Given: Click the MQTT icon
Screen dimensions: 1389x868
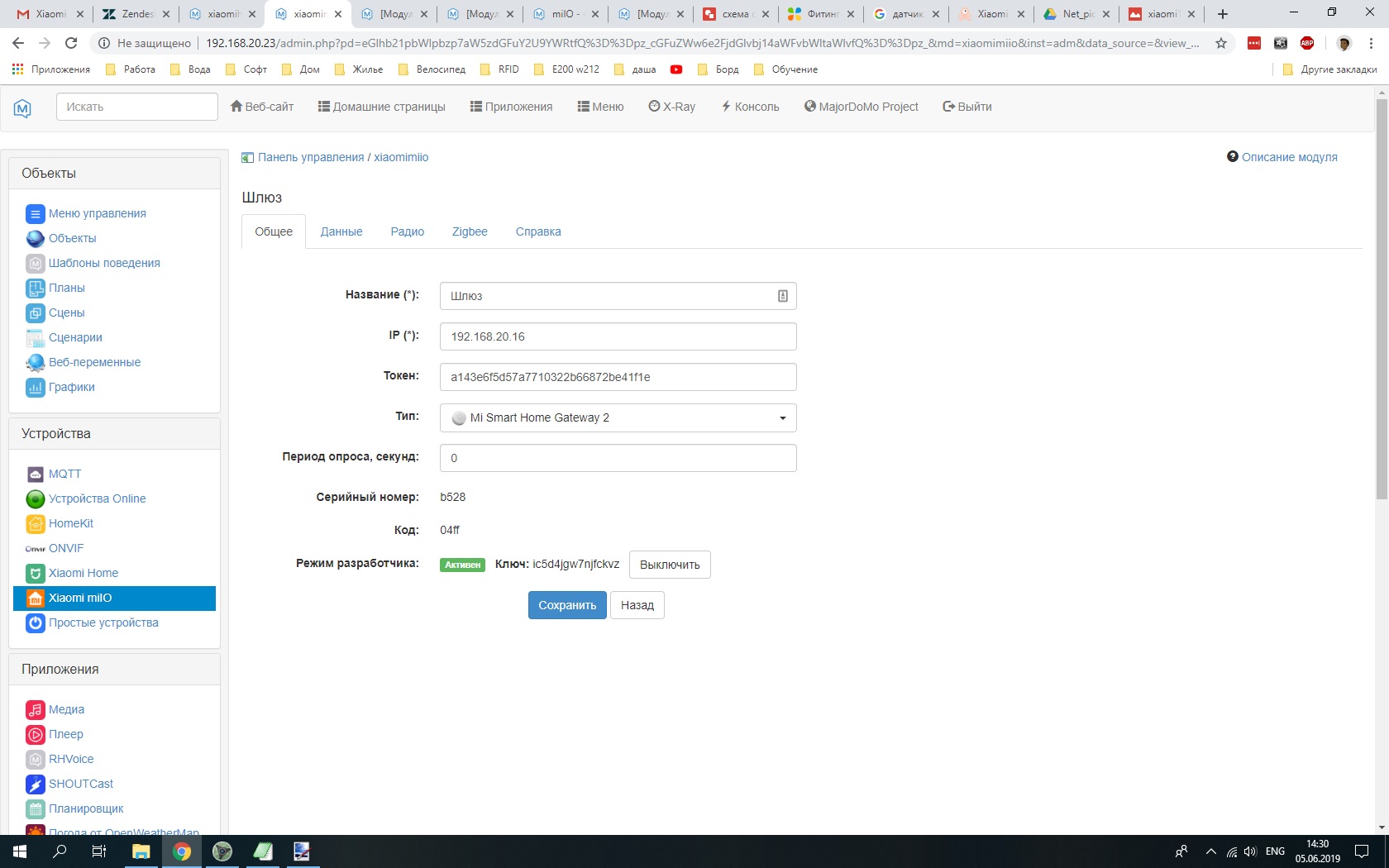Looking at the screenshot, I should coord(35,475).
